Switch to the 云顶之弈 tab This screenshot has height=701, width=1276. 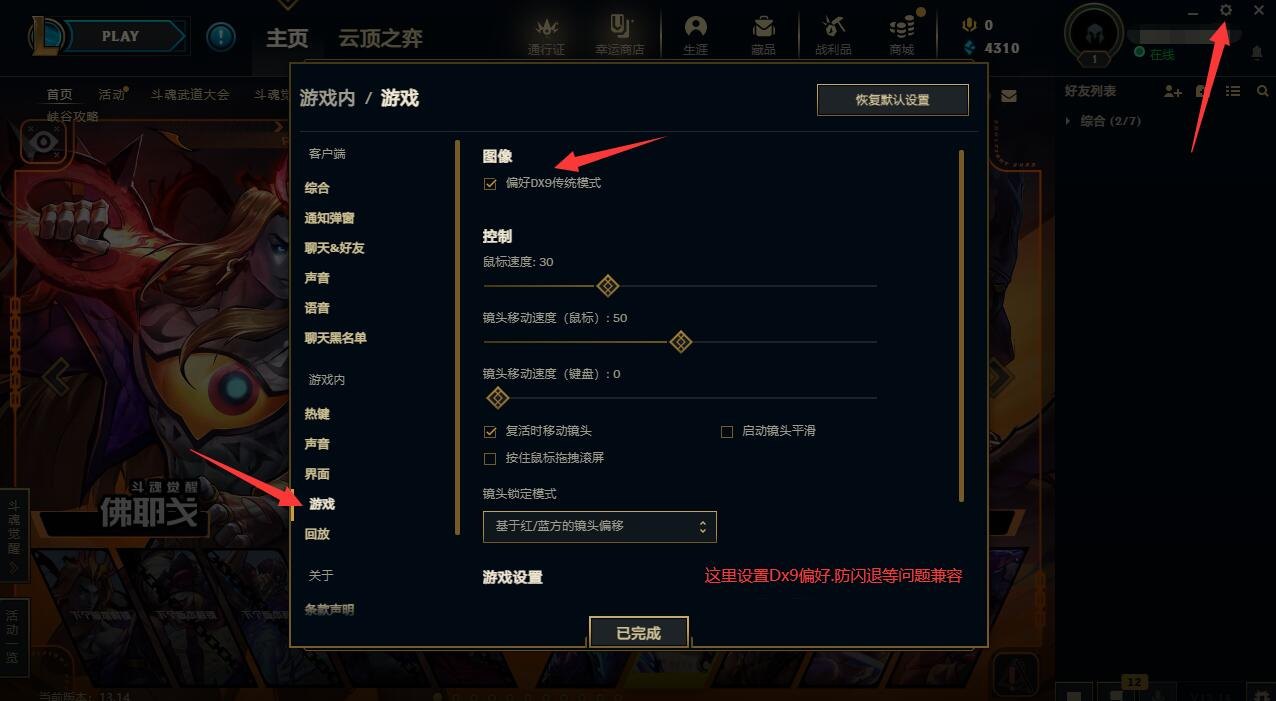[380, 39]
